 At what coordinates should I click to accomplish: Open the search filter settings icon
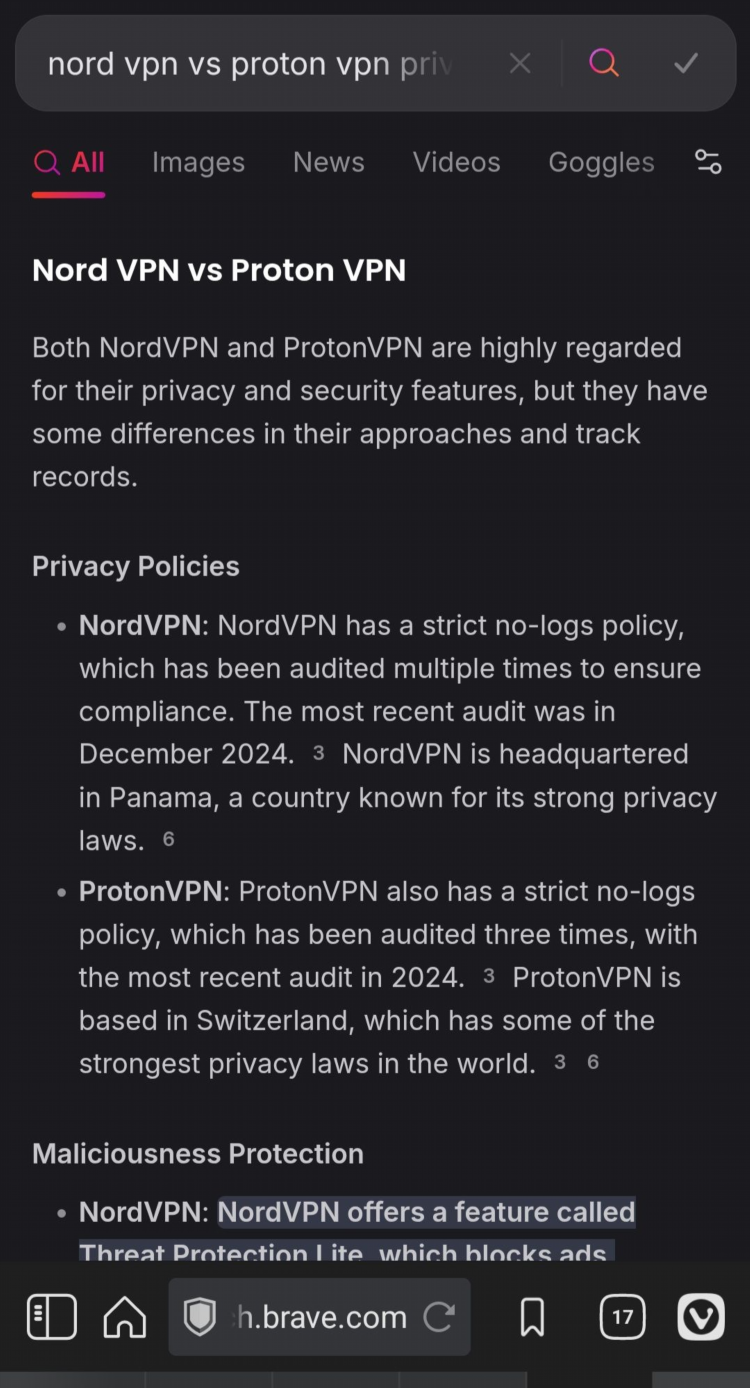click(x=708, y=162)
